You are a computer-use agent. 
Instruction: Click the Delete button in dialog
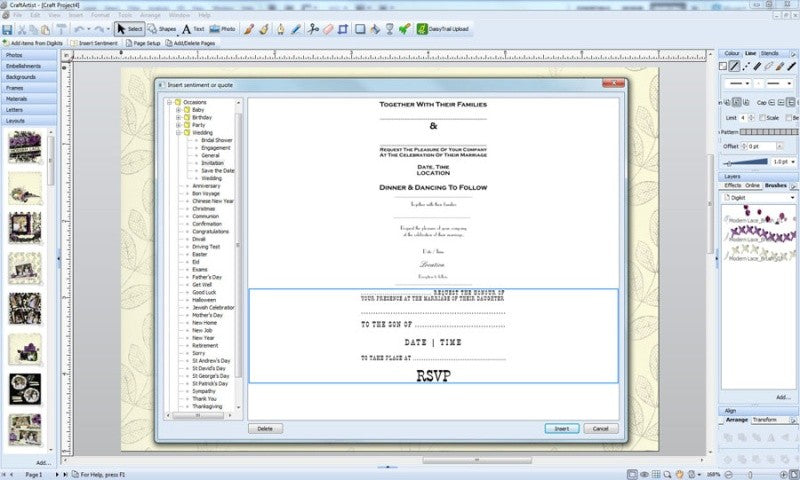265,428
